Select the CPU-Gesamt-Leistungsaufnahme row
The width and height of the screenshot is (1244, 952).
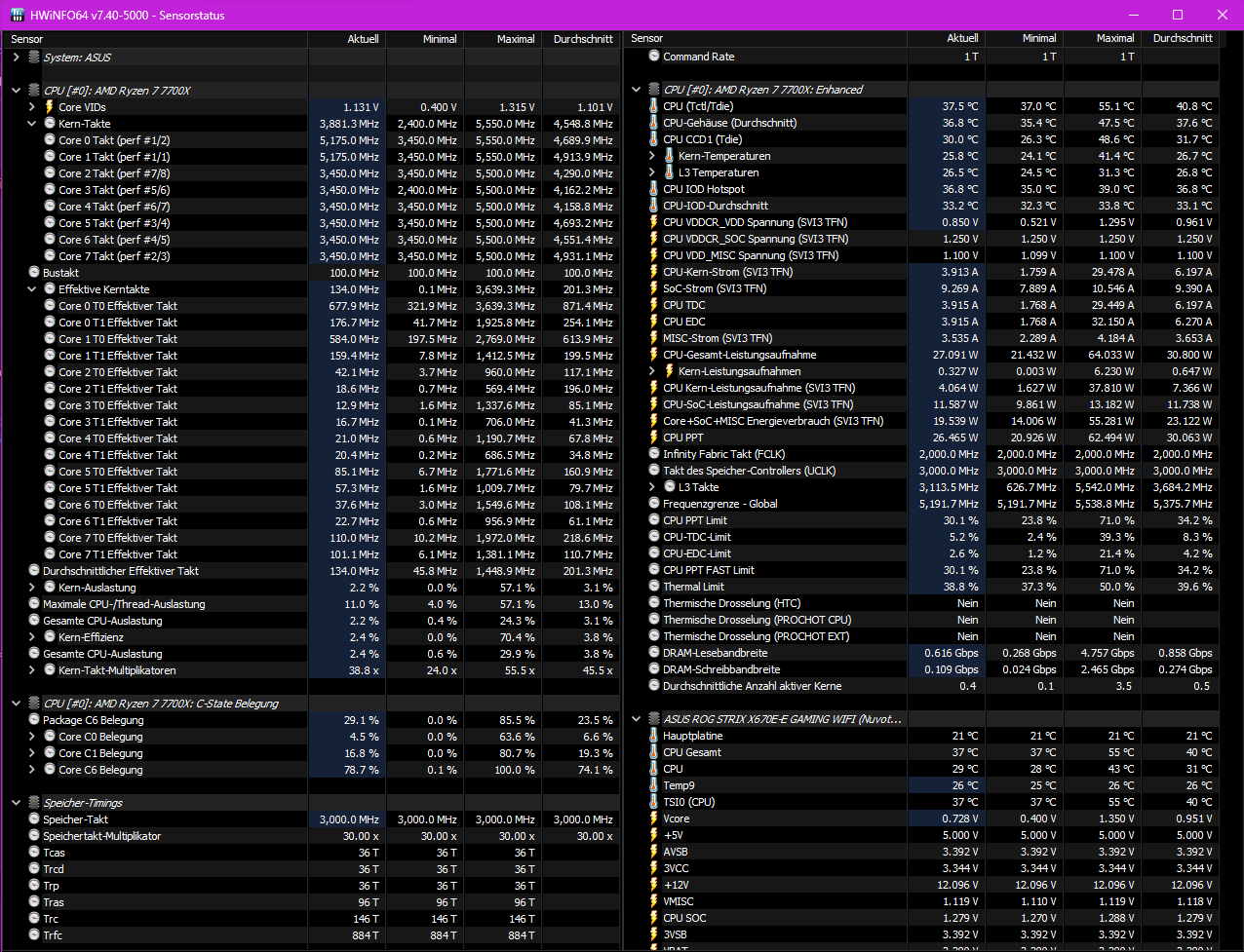[922, 355]
